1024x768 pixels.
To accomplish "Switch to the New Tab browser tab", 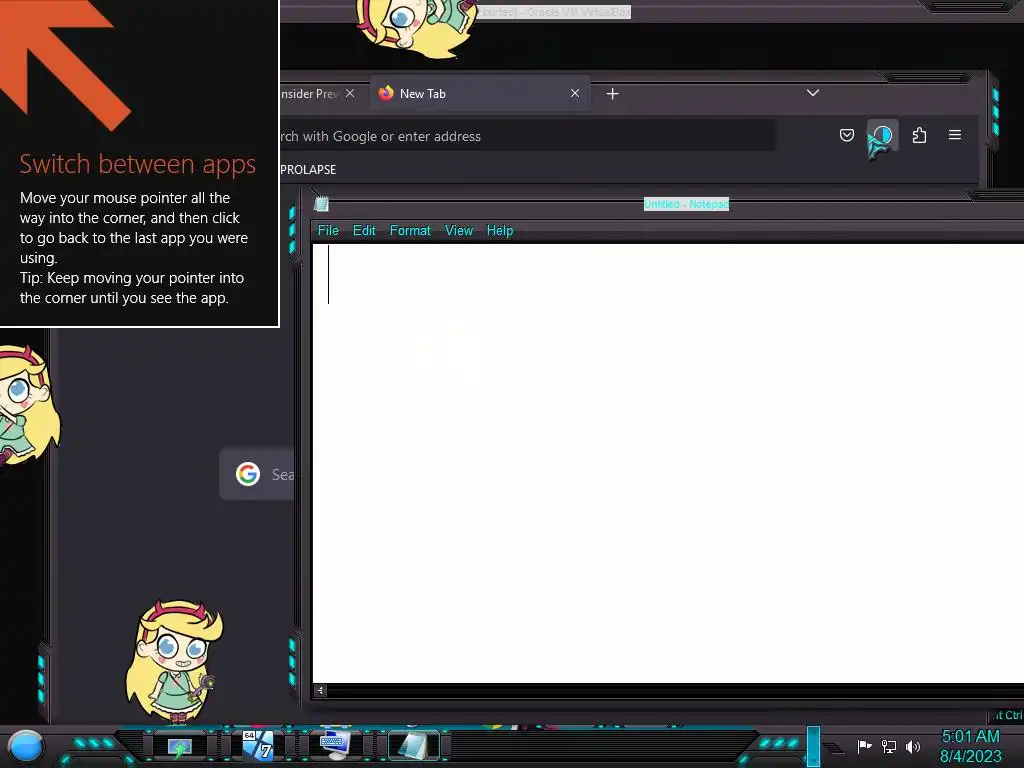I will pos(479,93).
